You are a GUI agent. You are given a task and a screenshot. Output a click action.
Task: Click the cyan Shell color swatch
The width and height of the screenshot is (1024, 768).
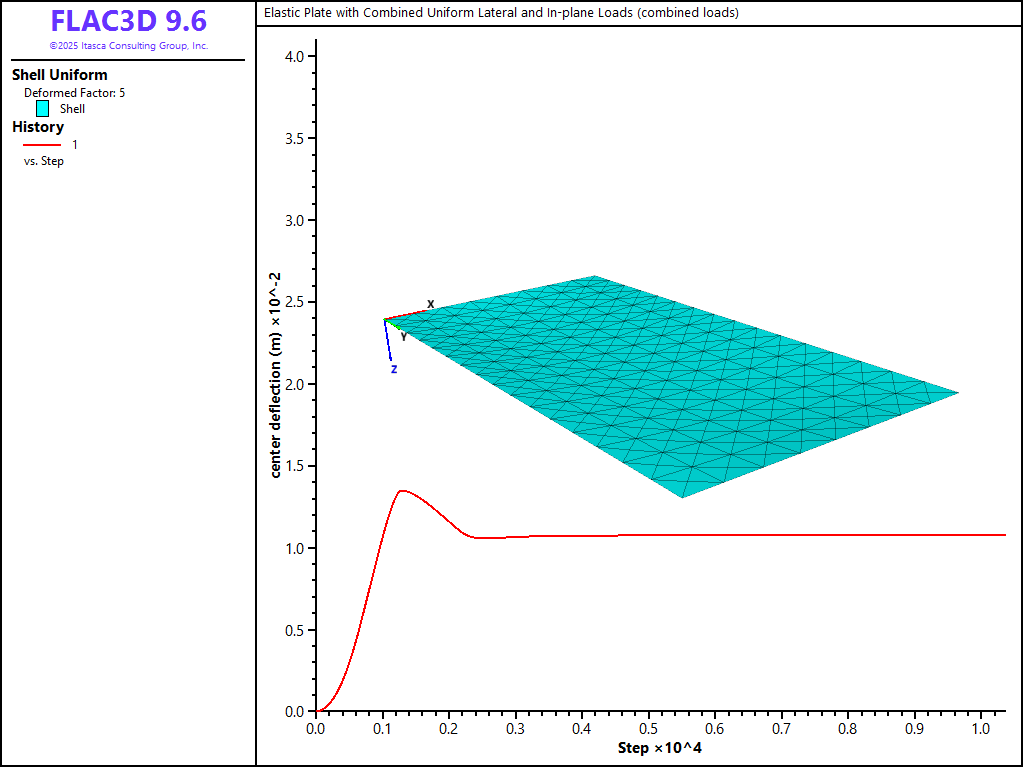43,109
